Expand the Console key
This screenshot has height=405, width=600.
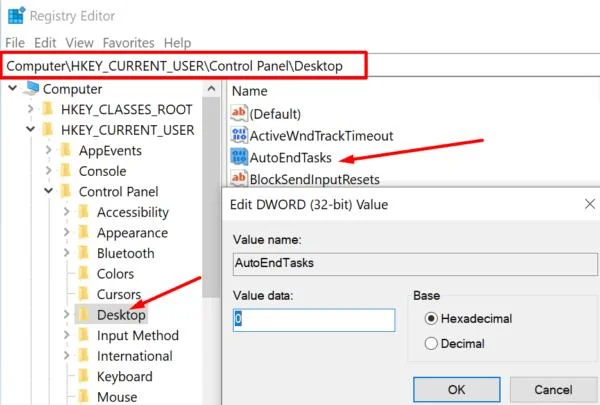click(49, 170)
